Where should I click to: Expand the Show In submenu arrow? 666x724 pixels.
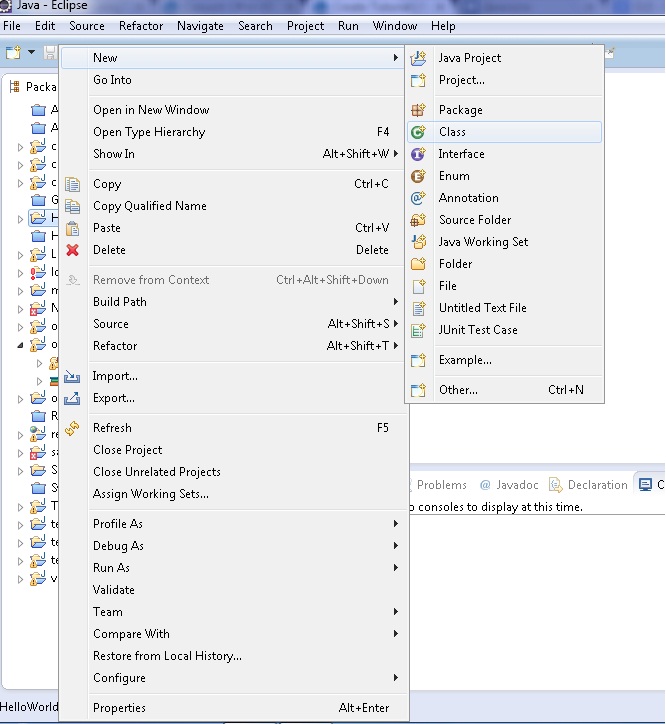(396, 154)
